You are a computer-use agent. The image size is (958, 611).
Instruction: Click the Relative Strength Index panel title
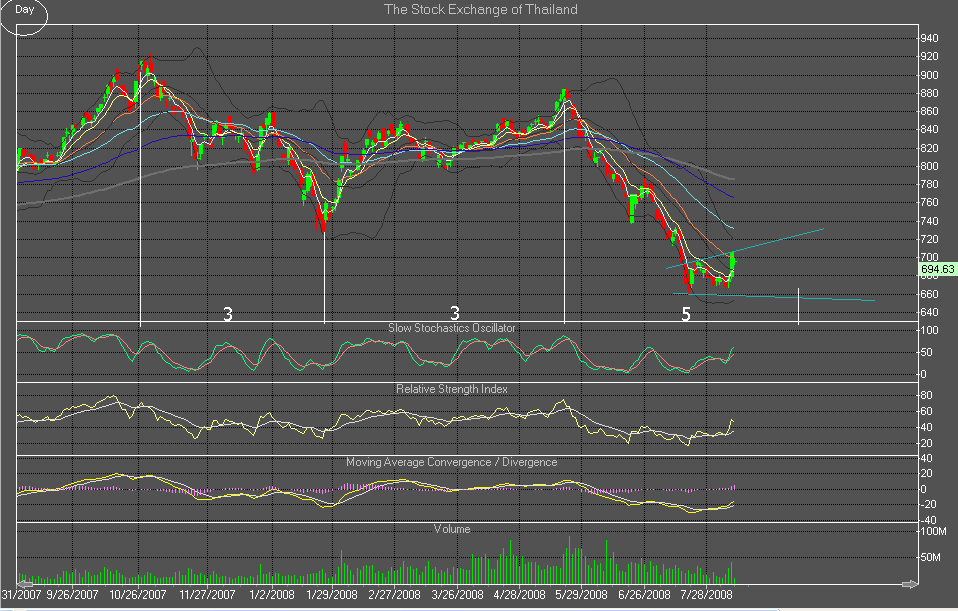(x=452, y=389)
